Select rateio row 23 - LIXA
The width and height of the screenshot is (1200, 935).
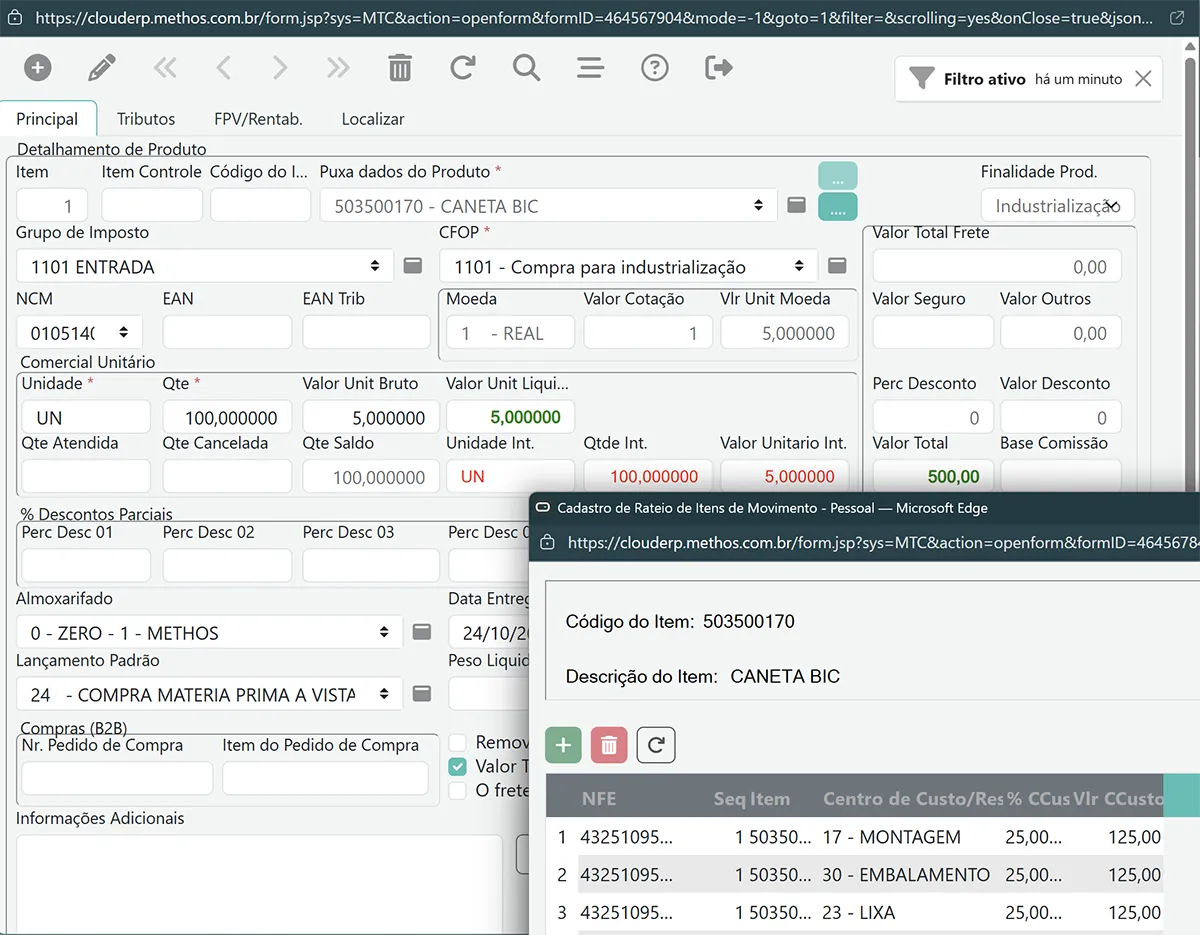855,913
